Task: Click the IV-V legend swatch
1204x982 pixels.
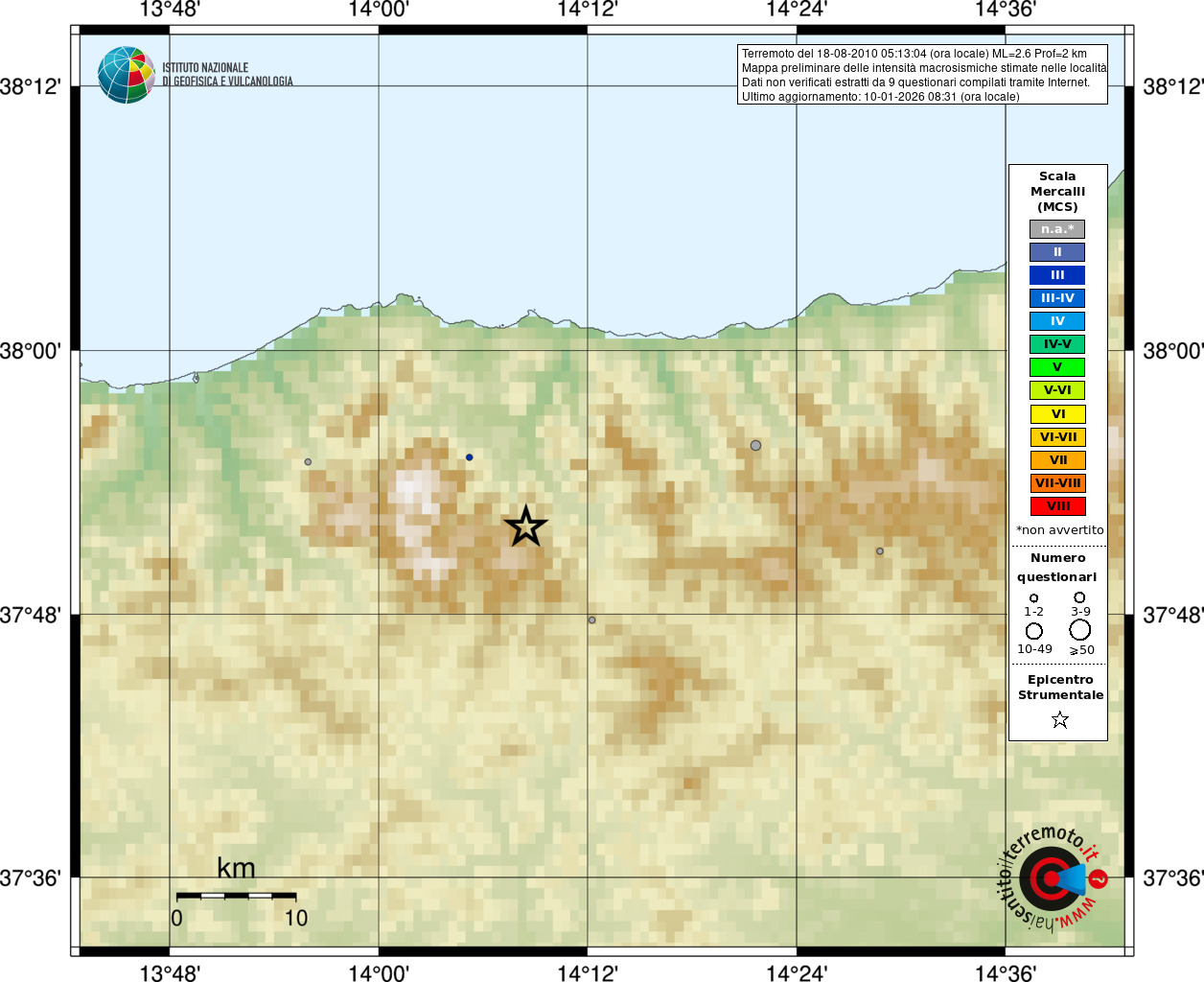Action: pyautogui.click(x=1057, y=344)
